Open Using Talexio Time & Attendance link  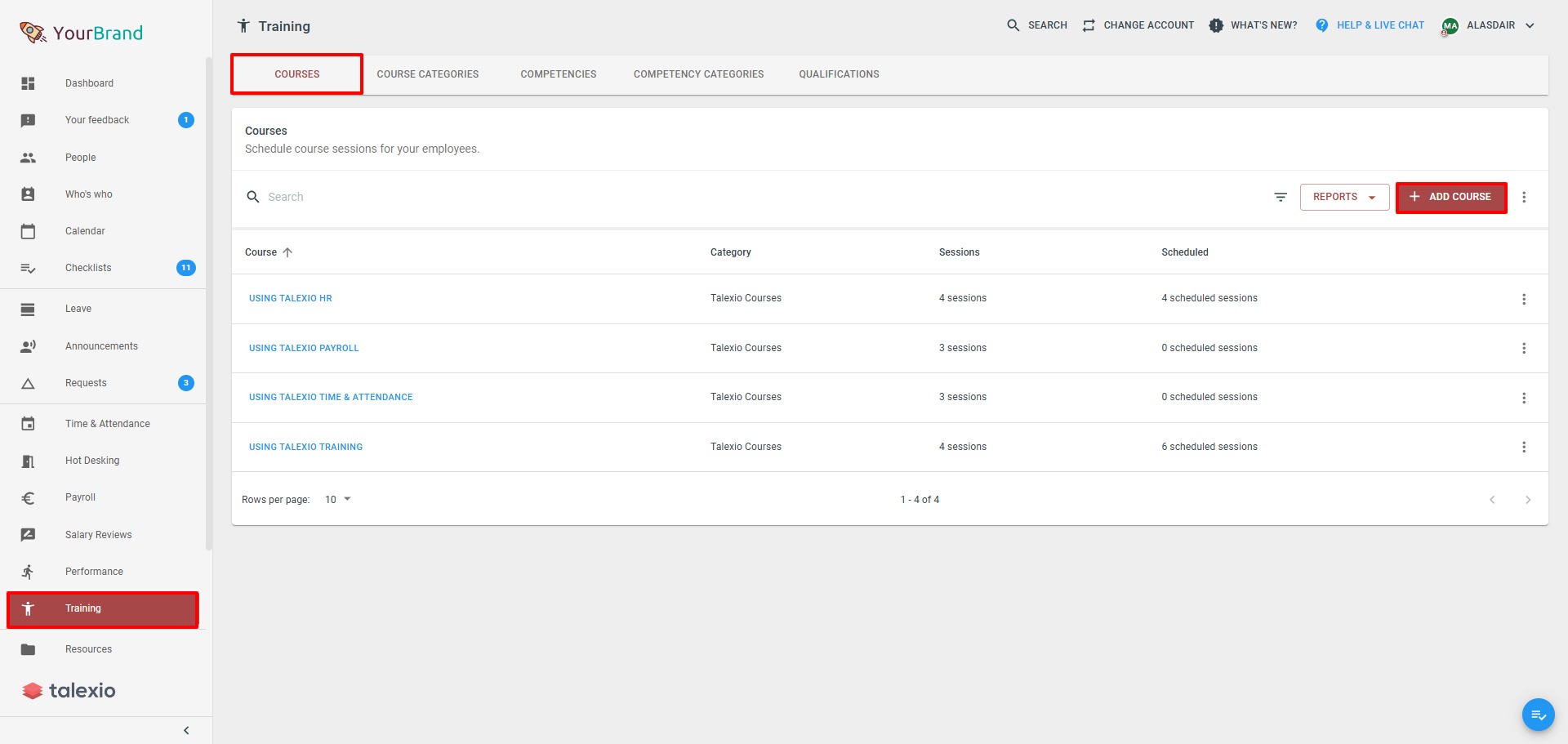[x=331, y=398]
